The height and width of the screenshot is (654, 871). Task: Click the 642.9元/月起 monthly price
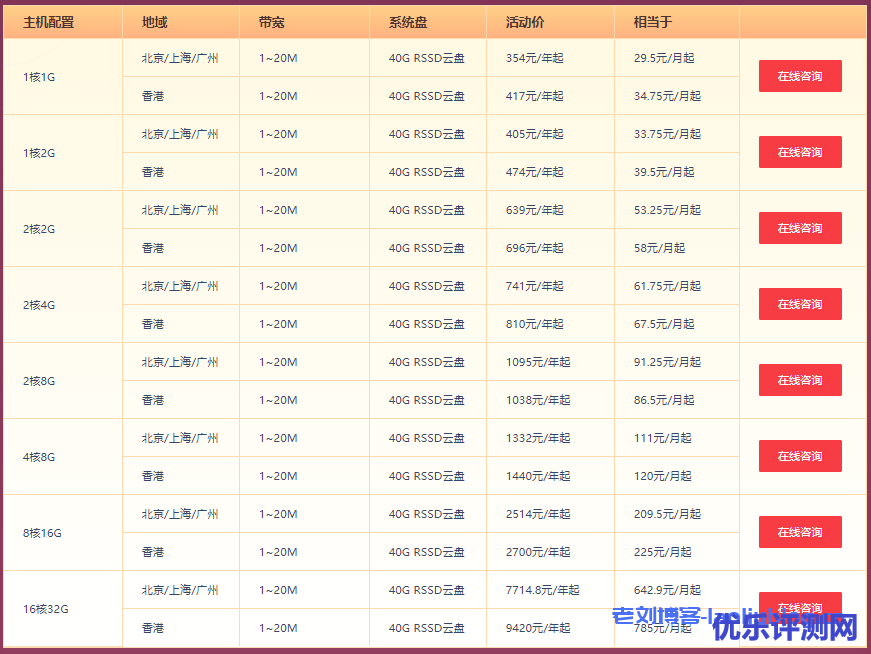point(667,590)
